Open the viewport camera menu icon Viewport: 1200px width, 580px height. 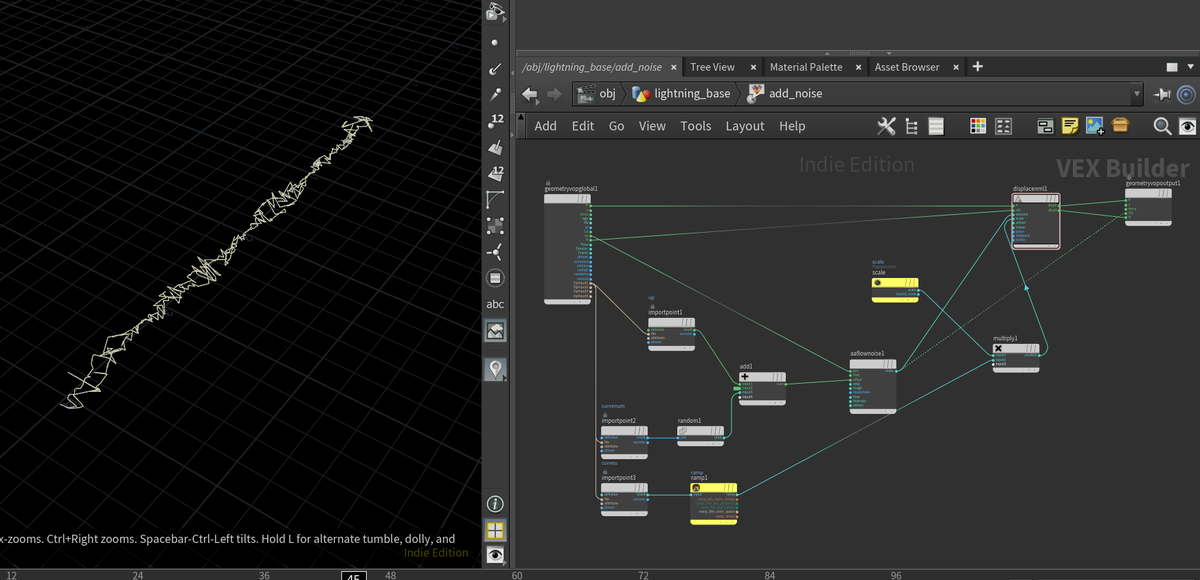496,12
